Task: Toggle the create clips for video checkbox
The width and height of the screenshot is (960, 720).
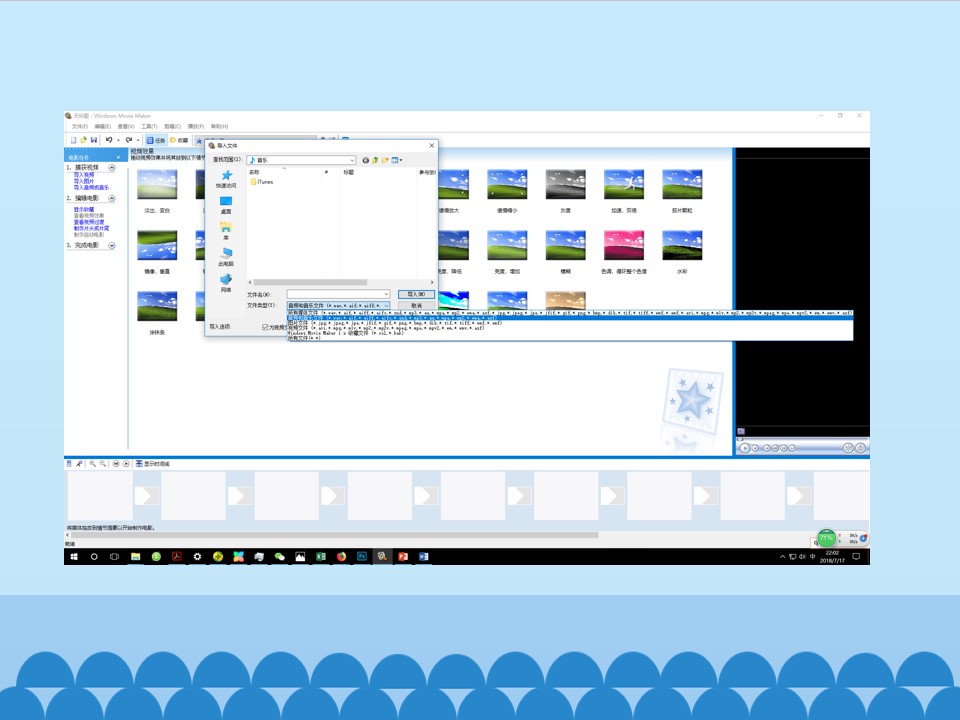Action: point(265,327)
